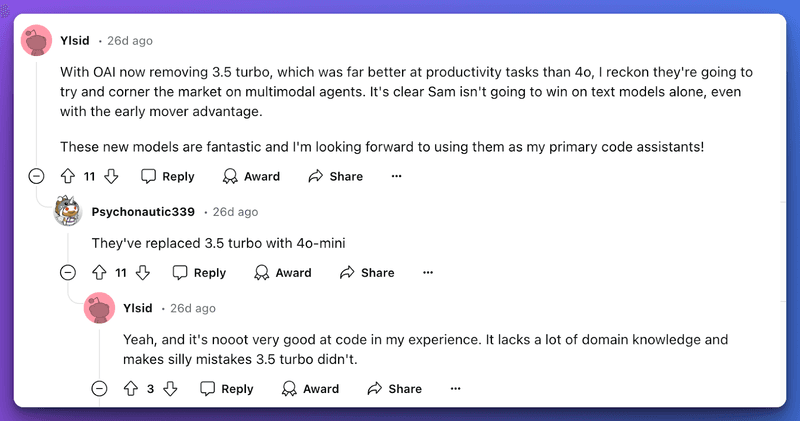Downvote Ylsid's reply about silly mistakes
Image resolution: width=800 pixels, height=421 pixels.
170,389
